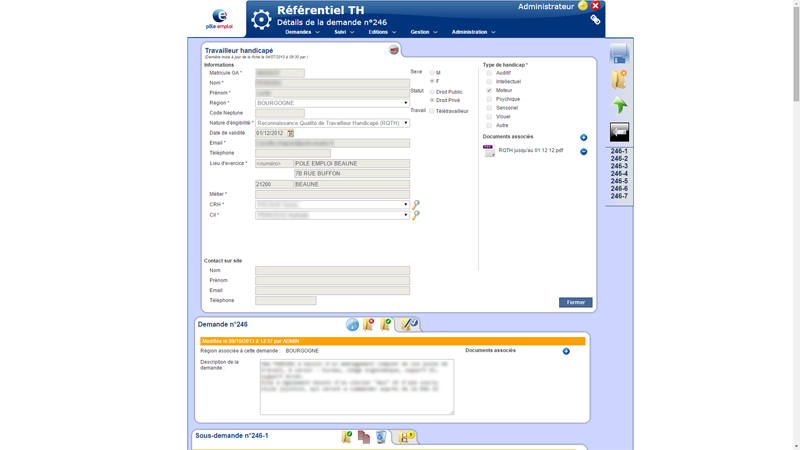
Task: Click the Téléphone field under Informations
Action: point(293,153)
